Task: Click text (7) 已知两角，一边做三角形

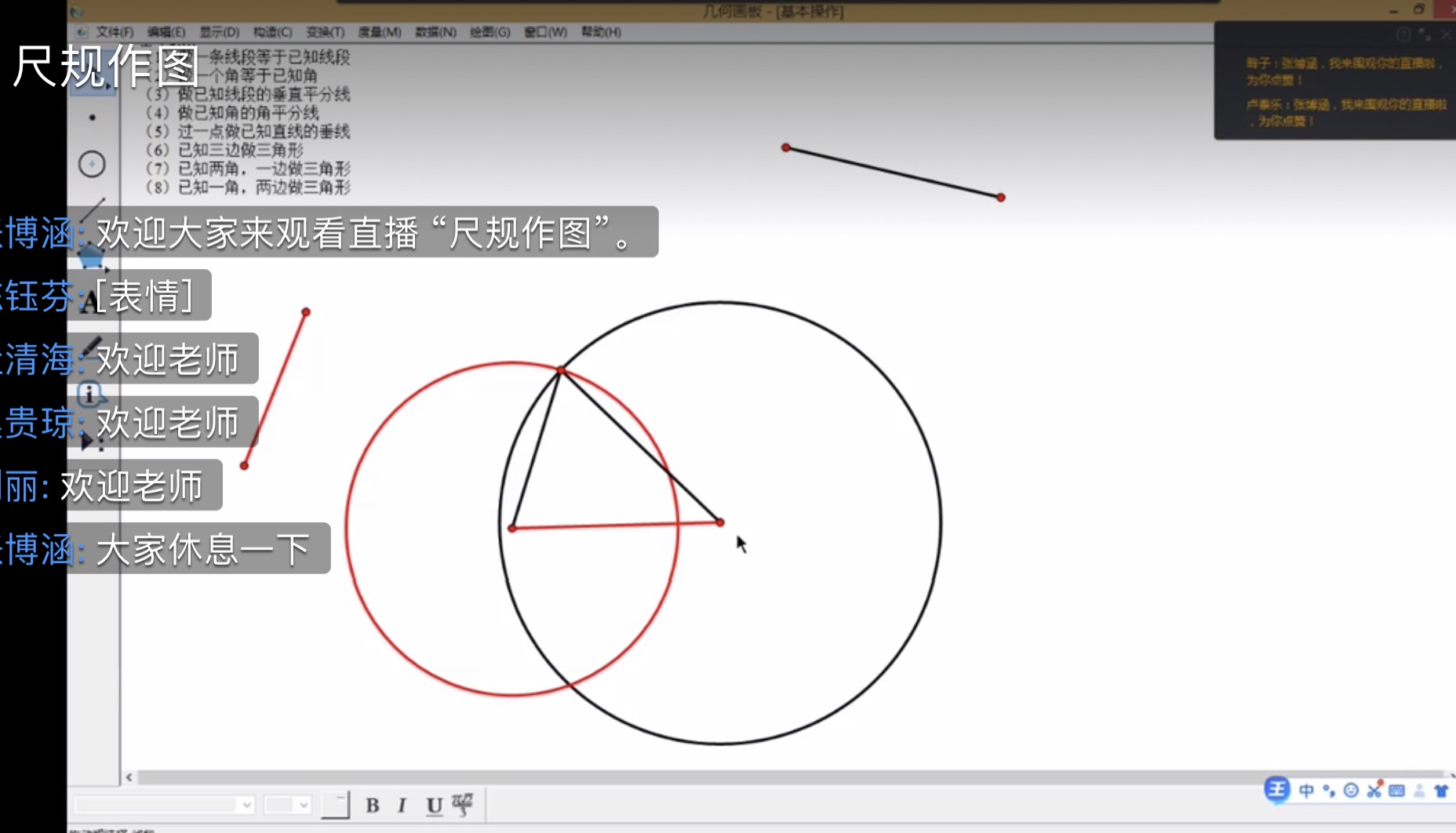Action: pyautogui.click(x=249, y=169)
